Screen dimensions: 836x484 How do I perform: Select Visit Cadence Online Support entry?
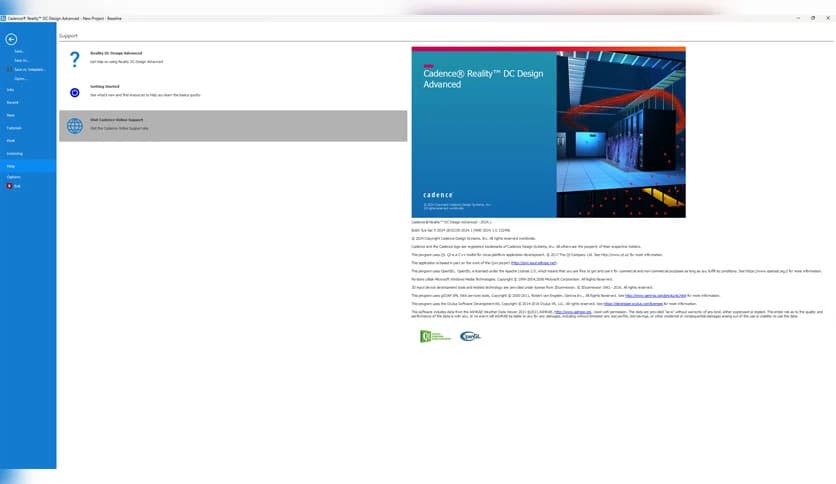coord(233,126)
